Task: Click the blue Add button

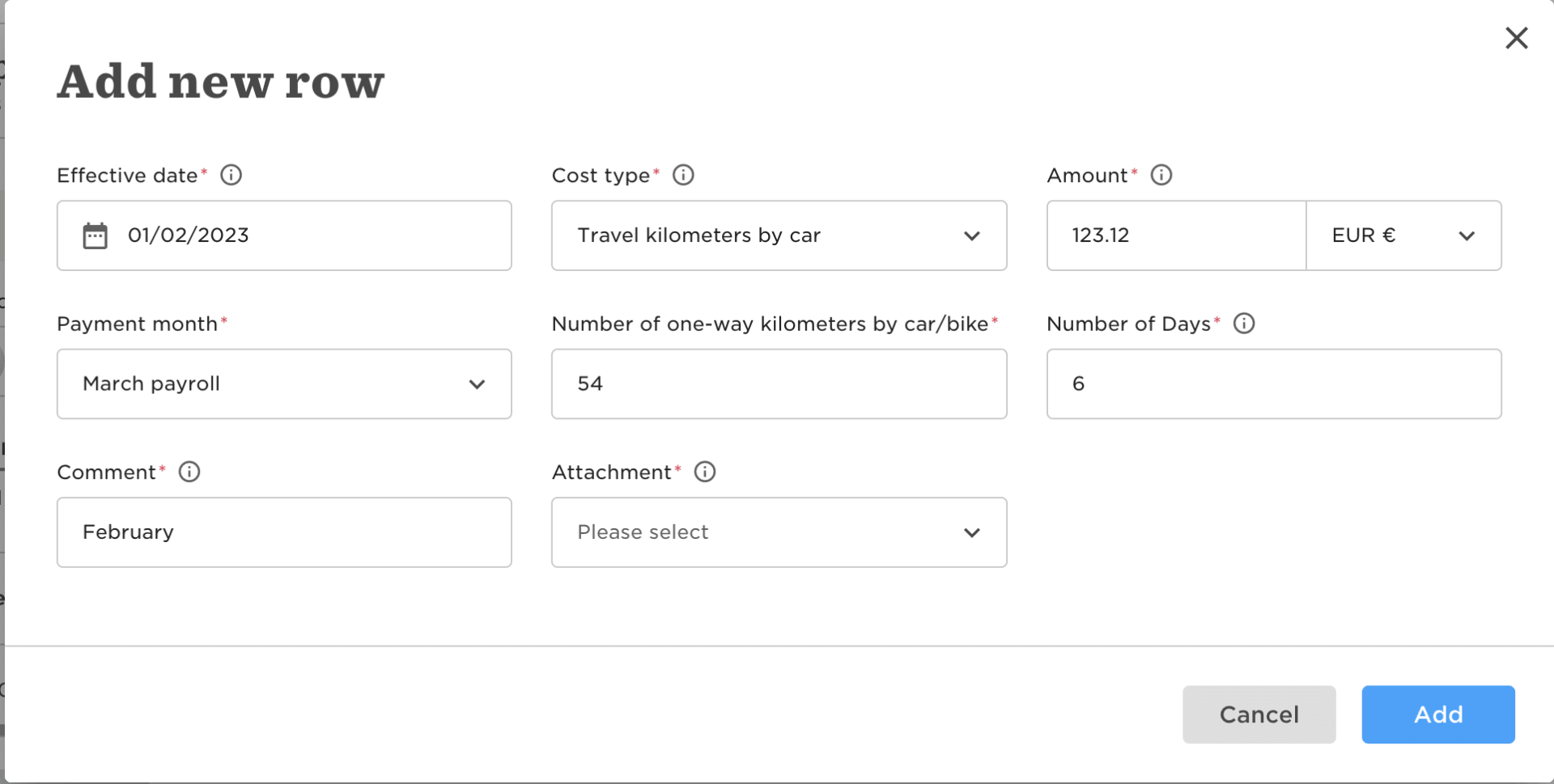Action: (1438, 714)
